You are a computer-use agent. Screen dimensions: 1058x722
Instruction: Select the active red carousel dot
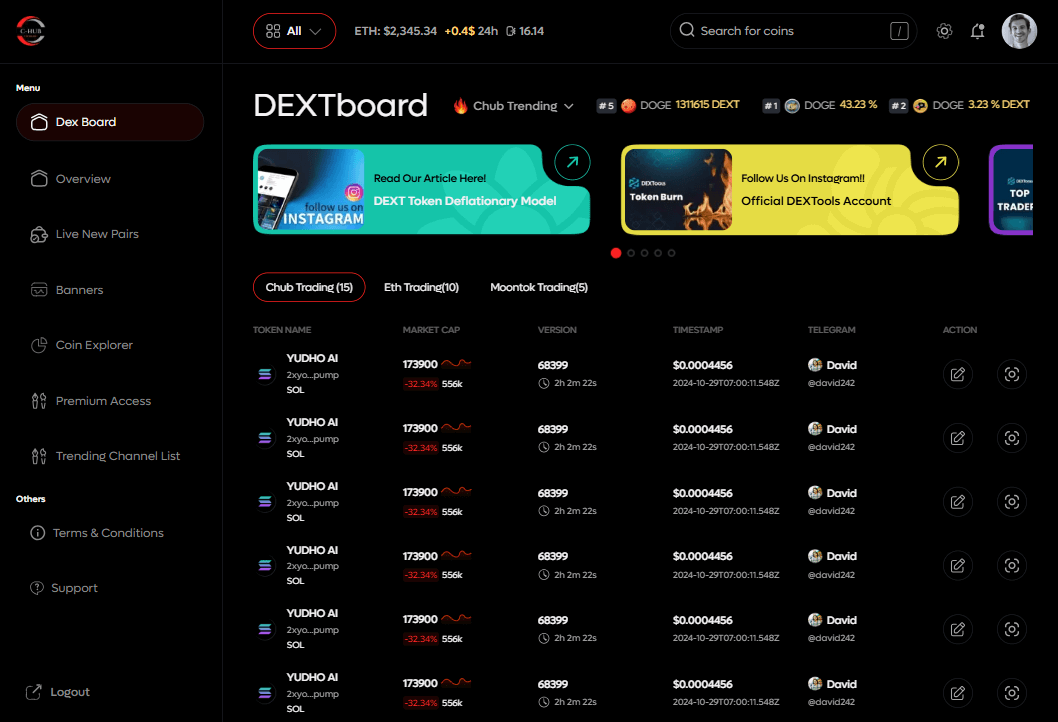pyautogui.click(x=616, y=253)
